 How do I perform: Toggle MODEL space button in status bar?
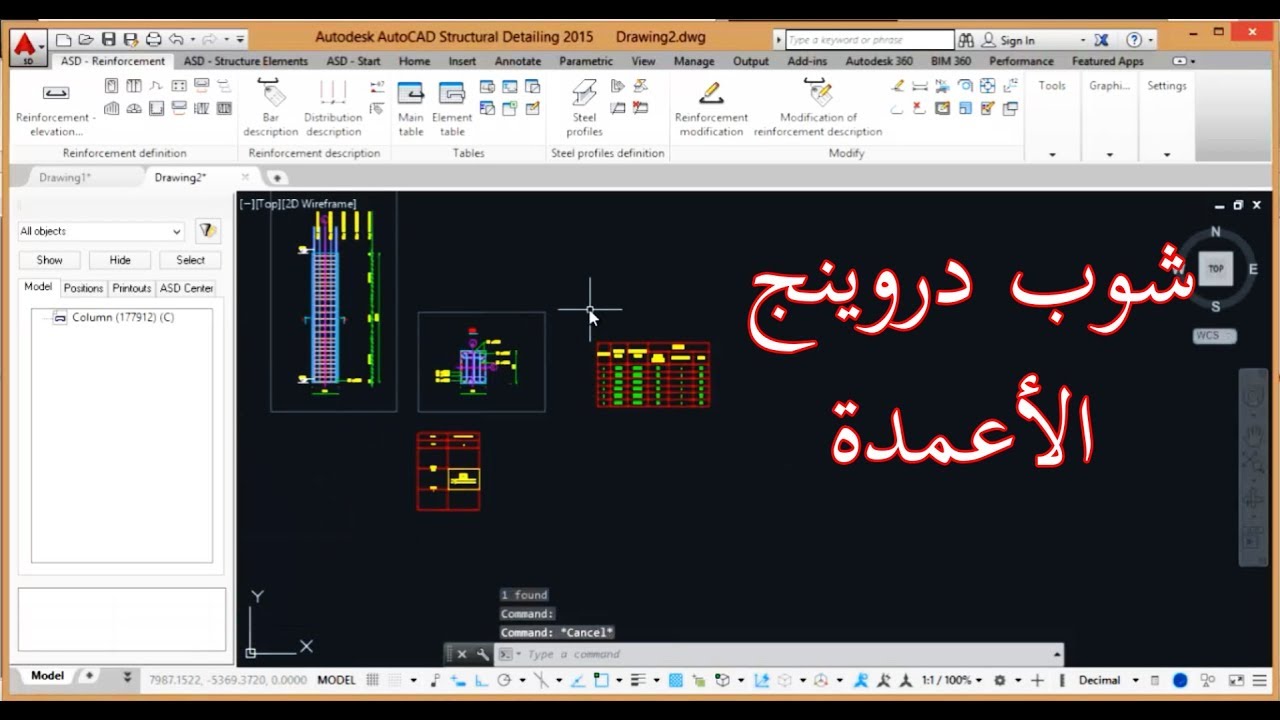coord(336,680)
